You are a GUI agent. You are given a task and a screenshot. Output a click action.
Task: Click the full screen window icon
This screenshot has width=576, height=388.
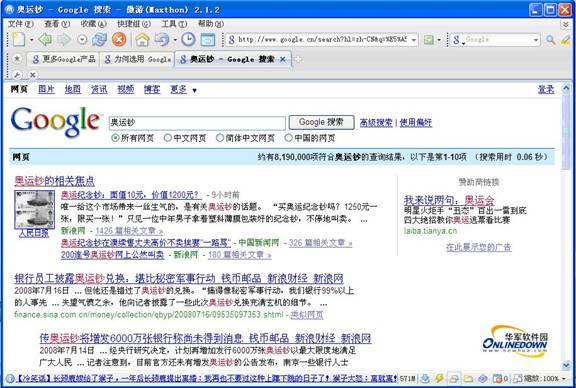tap(208, 40)
